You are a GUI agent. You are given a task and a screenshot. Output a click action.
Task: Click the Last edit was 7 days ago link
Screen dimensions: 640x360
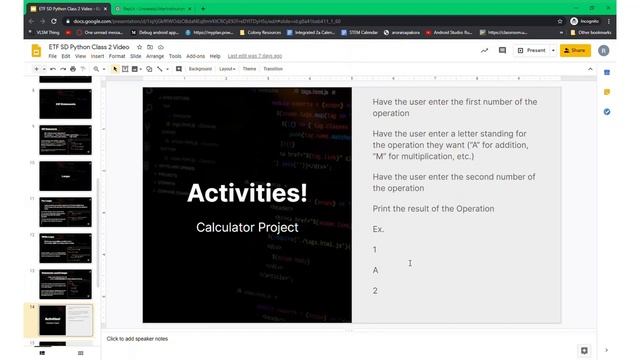coord(255,56)
